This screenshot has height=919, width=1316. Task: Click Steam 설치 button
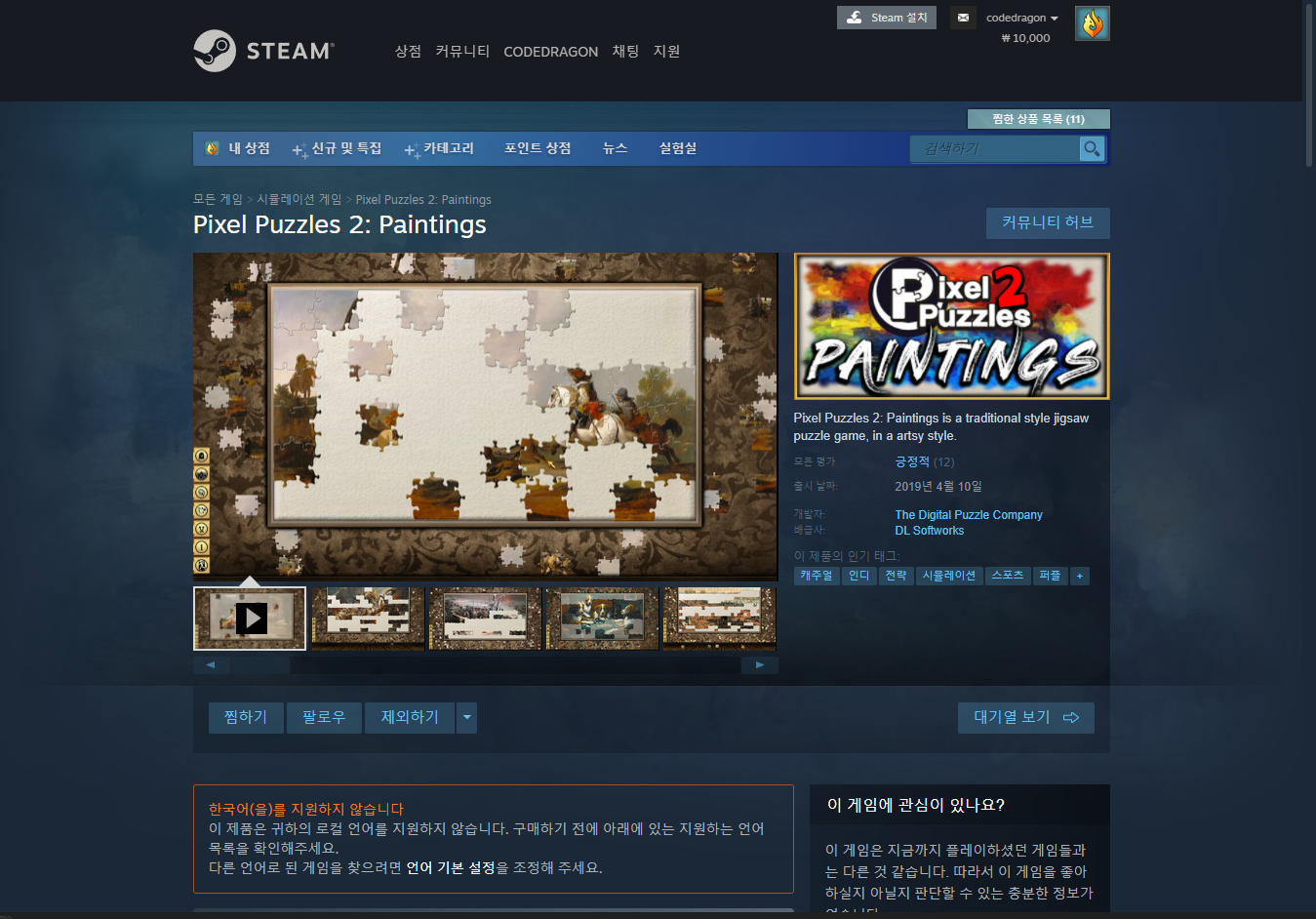point(887,18)
